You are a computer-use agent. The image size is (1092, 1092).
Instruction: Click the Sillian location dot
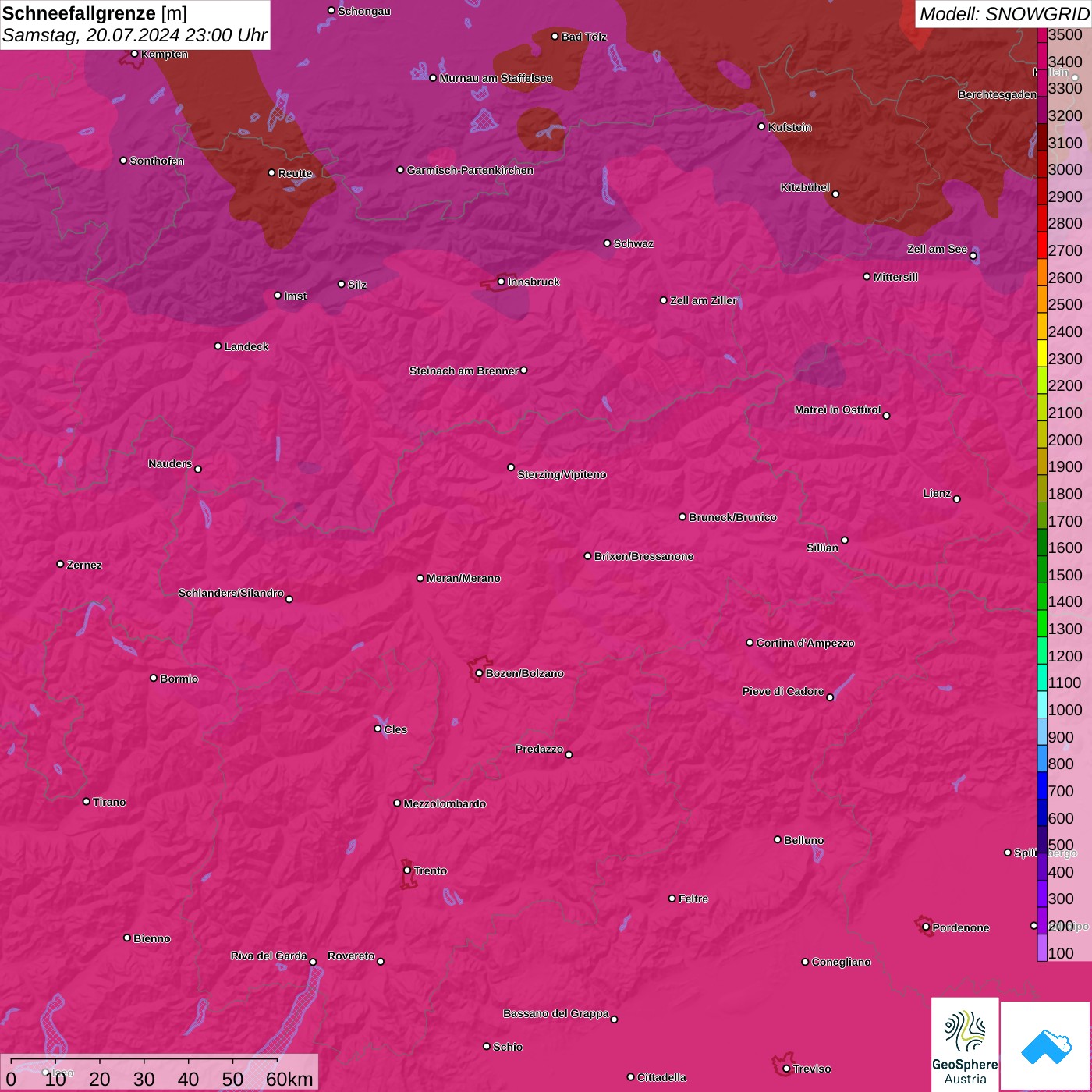coord(845,540)
